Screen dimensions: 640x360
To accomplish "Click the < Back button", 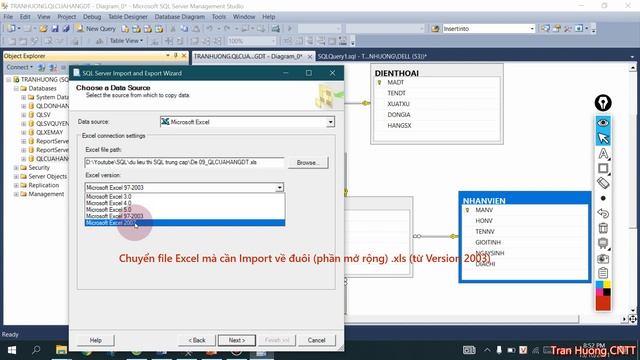I will pyautogui.click(x=197, y=340).
